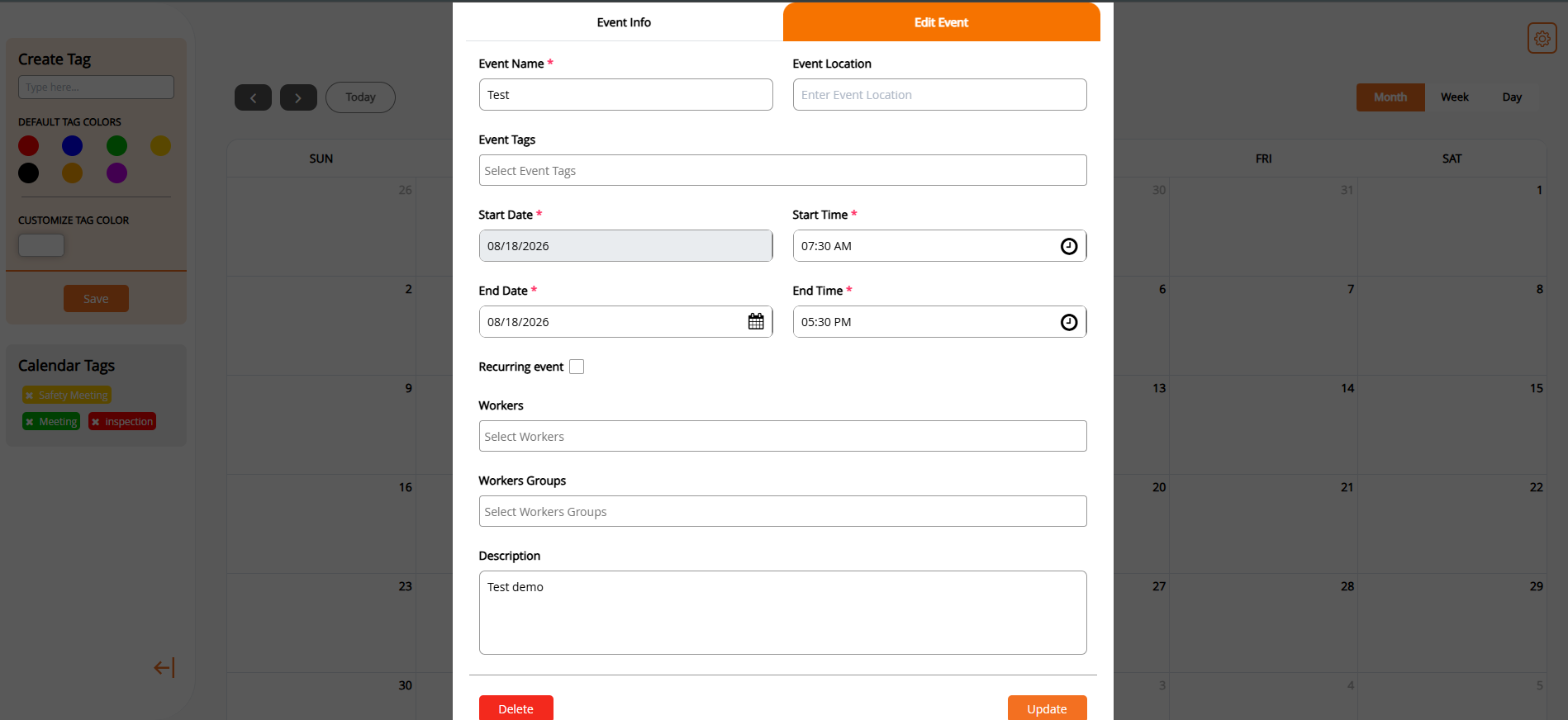This screenshot has height=720, width=1568.
Task: Switch to the Event Info tab
Action: [x=624, y=22]
